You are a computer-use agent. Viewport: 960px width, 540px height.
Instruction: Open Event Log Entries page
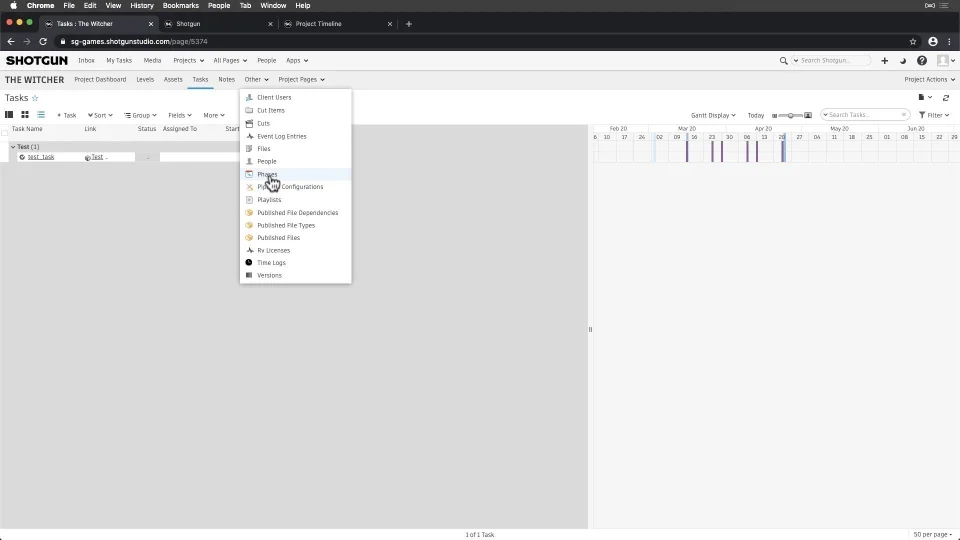click(x=282, y=136)
